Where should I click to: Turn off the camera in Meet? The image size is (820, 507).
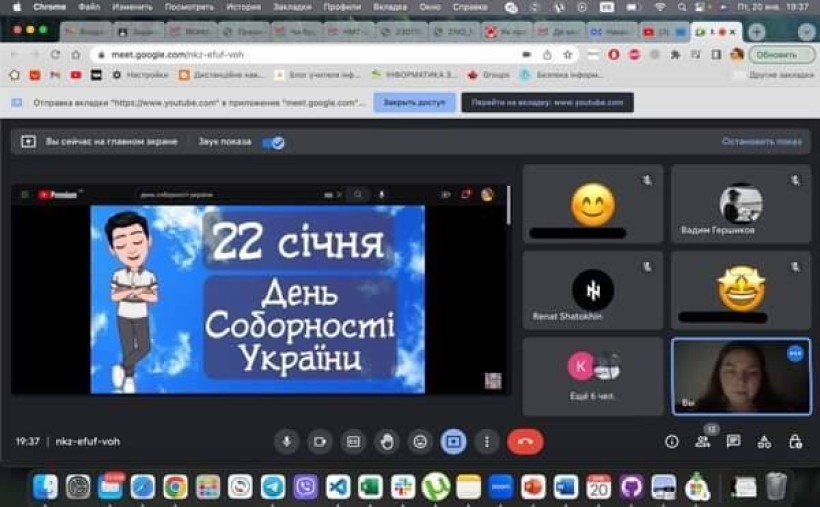[320, 442]
